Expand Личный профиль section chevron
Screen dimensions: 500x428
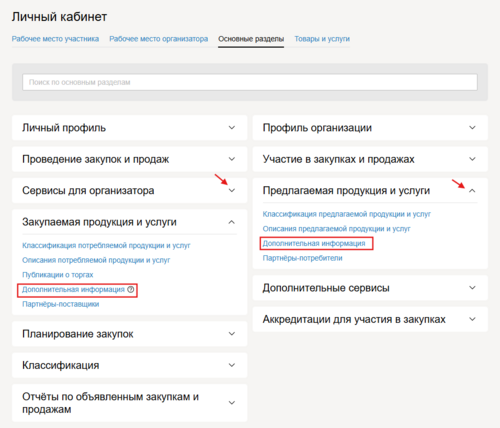point(232,128)
